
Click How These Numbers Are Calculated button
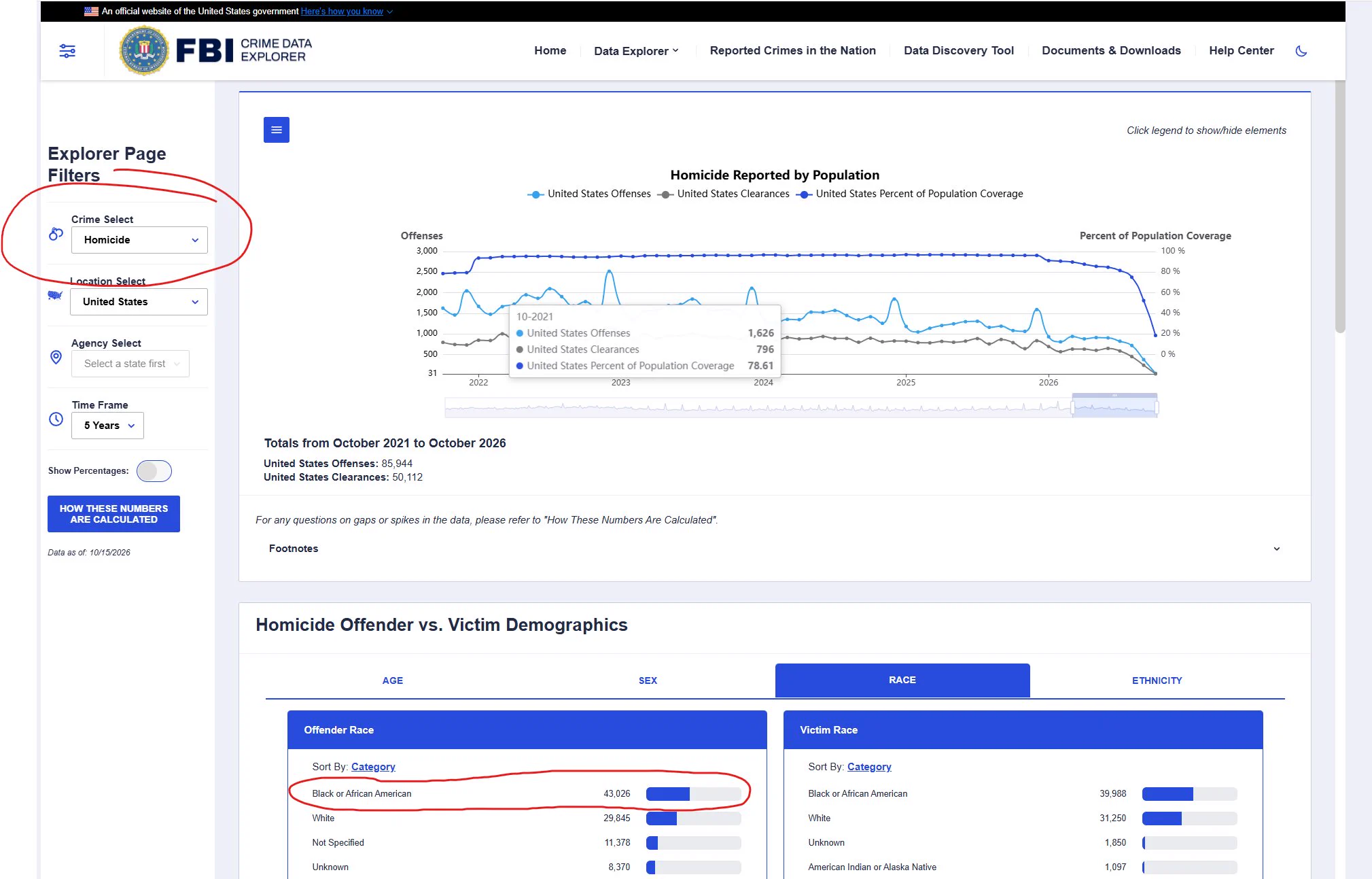pyautogui.click(x=113, y=514)
